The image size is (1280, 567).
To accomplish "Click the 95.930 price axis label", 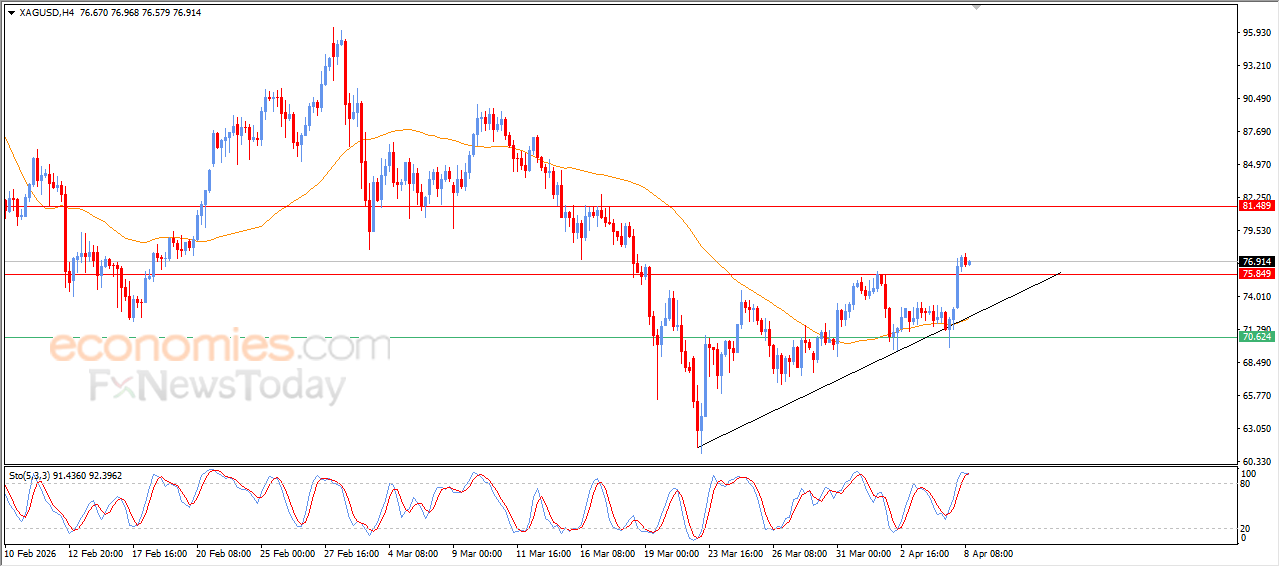I will (1257, 32).
